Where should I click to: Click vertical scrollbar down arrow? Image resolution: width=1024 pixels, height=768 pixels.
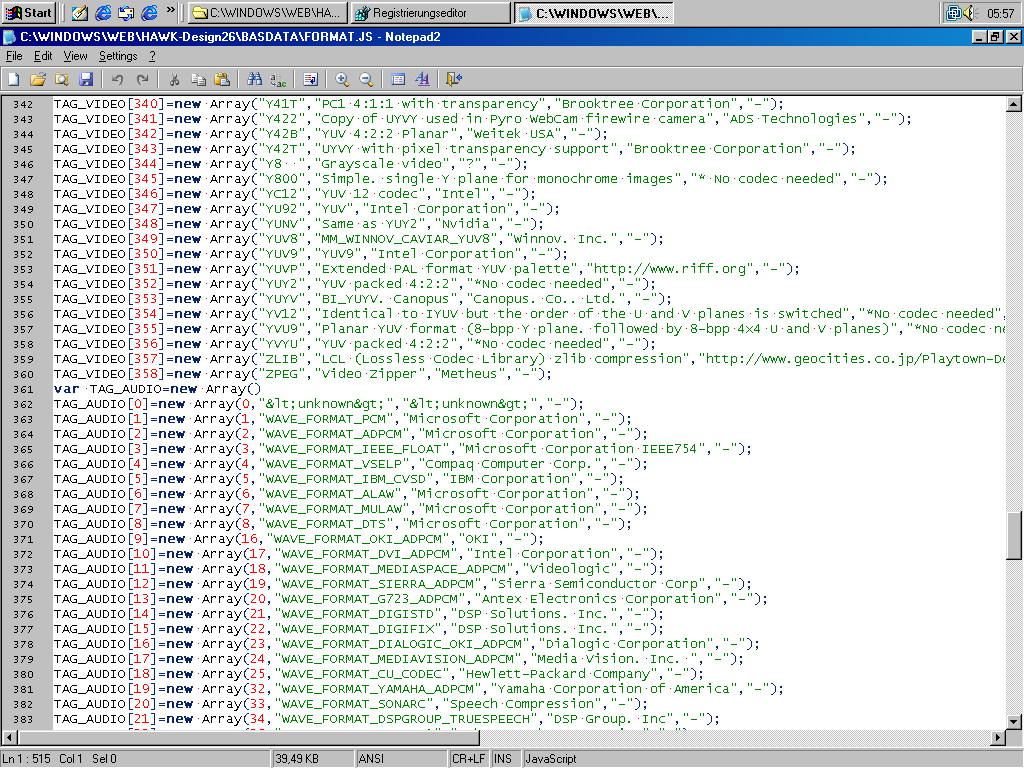pos(1014,722)
